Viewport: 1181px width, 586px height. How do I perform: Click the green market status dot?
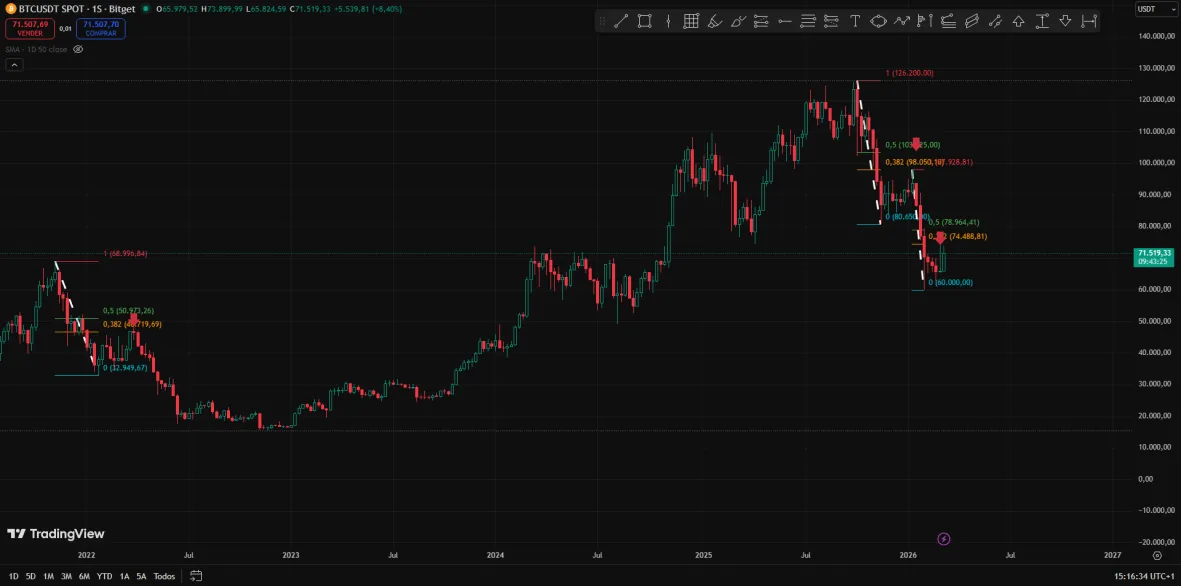coord(145,9)
